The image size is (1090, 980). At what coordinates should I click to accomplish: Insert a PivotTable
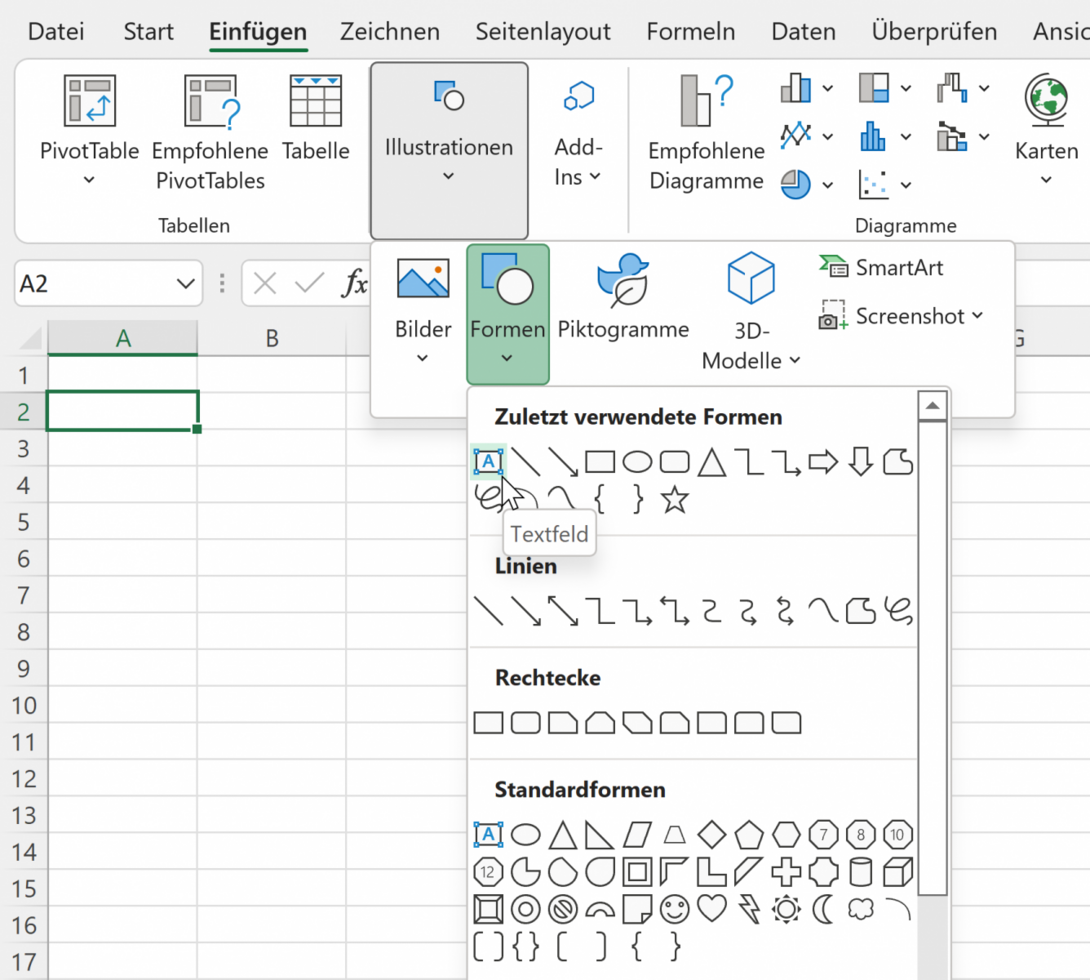pyautogui.click(x=89, y=120)
